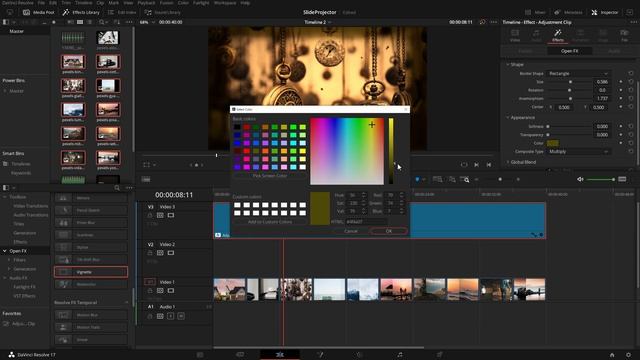Open the Sound Library panel
The image size is (640, 360).
click(x=162, y=12)
